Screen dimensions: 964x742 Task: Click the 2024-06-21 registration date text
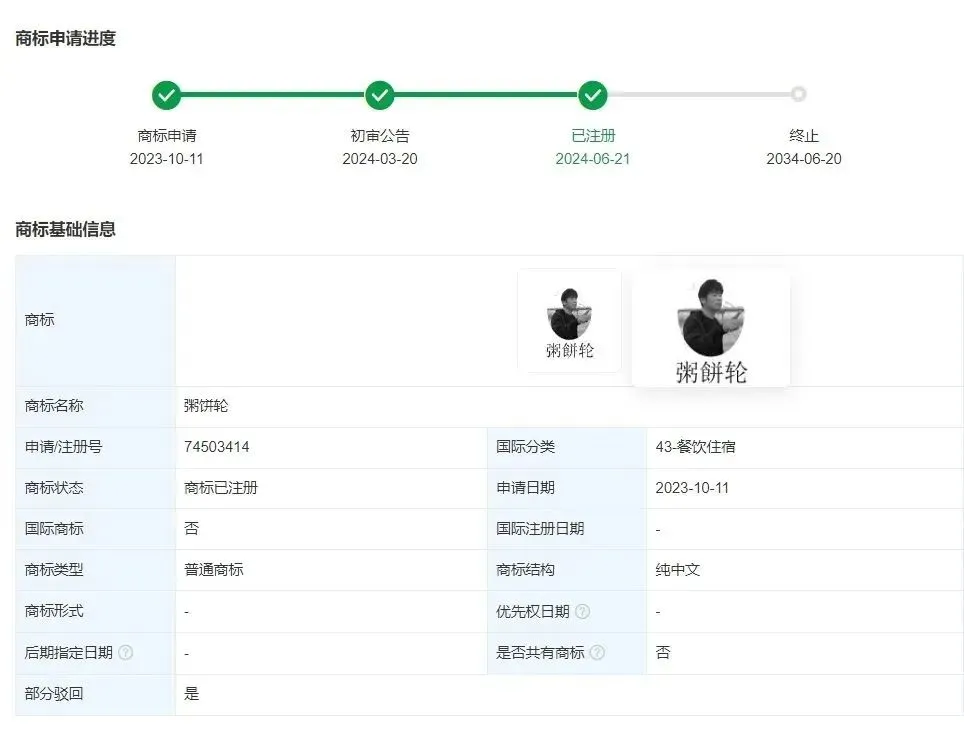pyautogui.click(x=593, y=159)
